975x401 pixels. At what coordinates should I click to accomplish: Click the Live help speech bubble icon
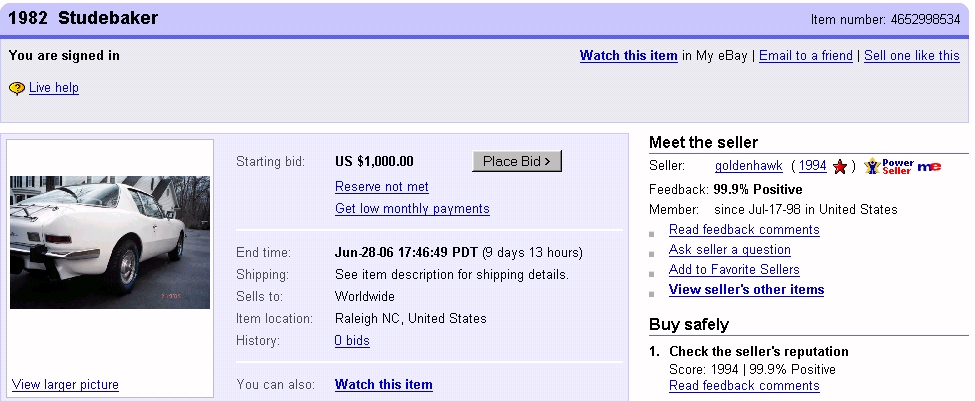tap(17, 88)
